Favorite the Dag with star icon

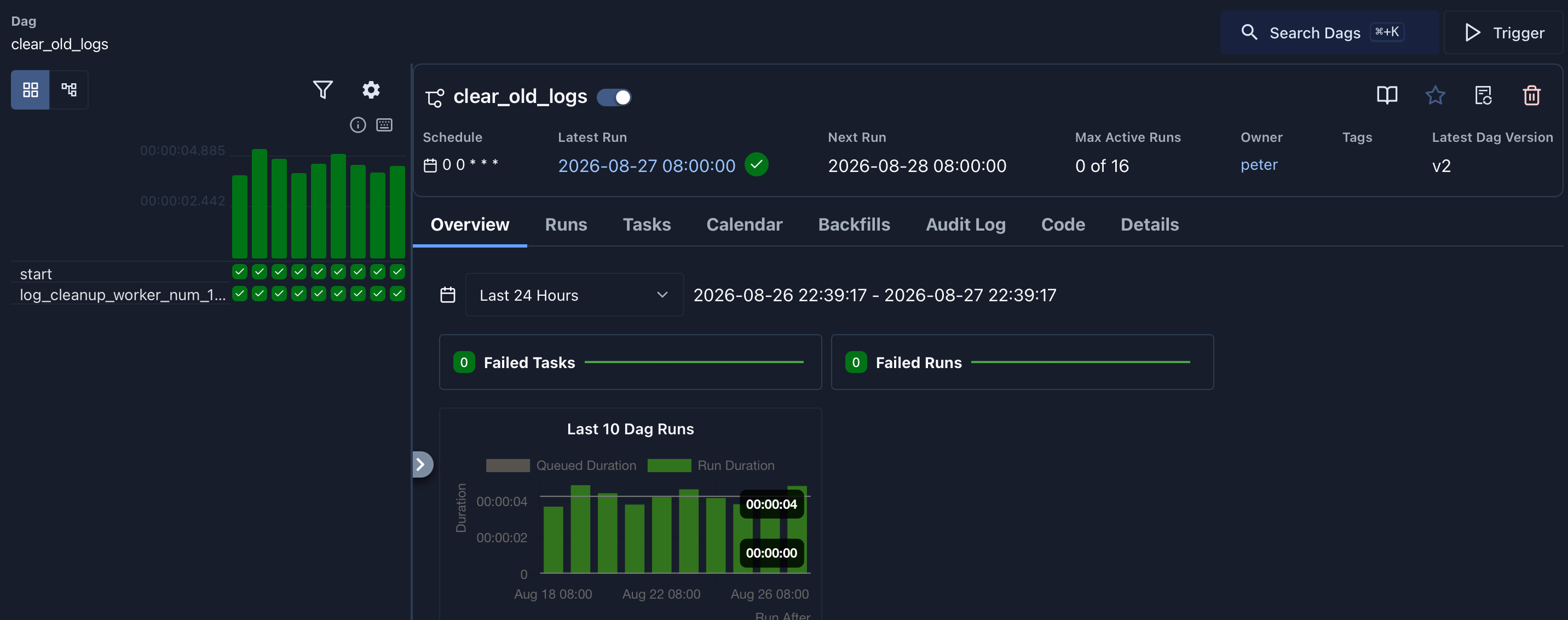(x=1435, y=95)
